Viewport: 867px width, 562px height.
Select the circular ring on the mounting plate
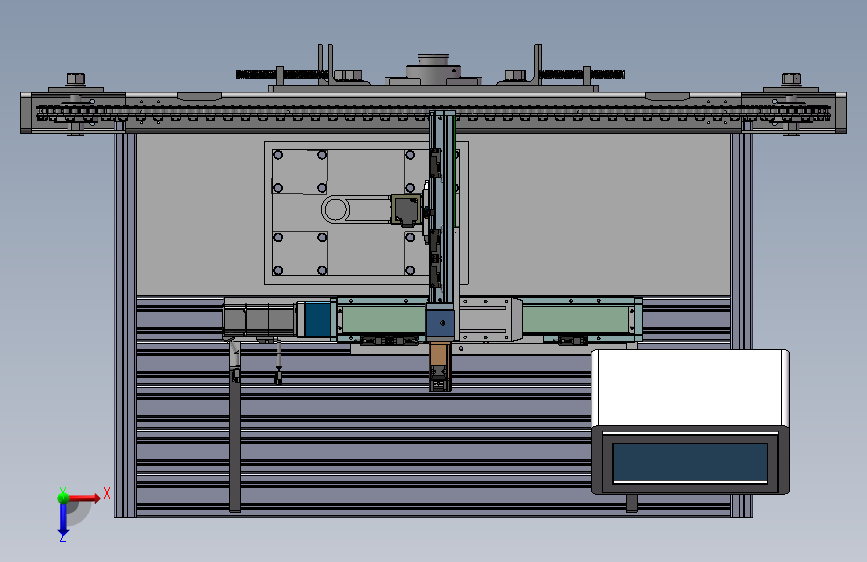(335, 210)
